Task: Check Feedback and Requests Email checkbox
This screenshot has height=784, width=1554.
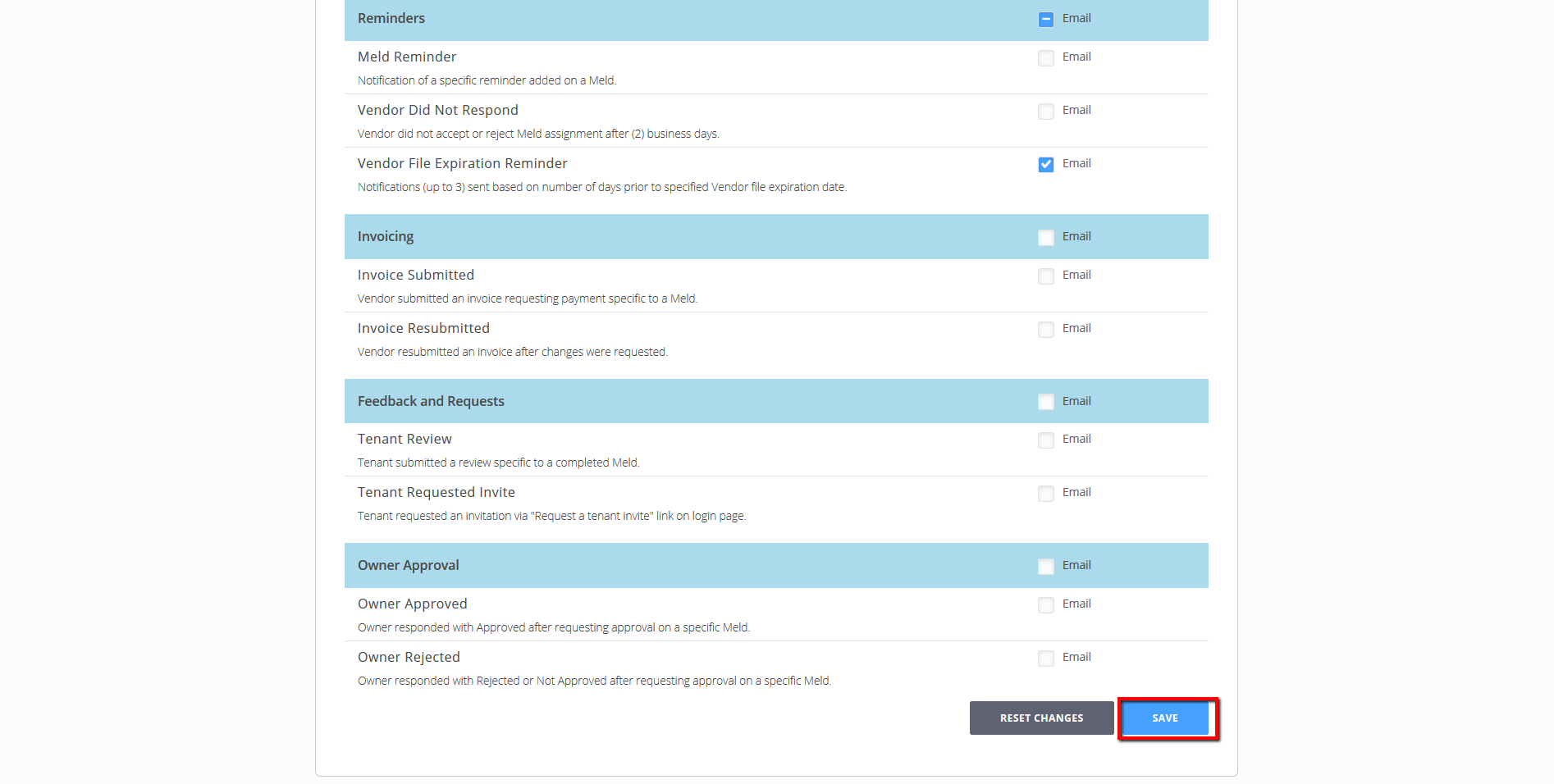Action: click(1045, 402)
